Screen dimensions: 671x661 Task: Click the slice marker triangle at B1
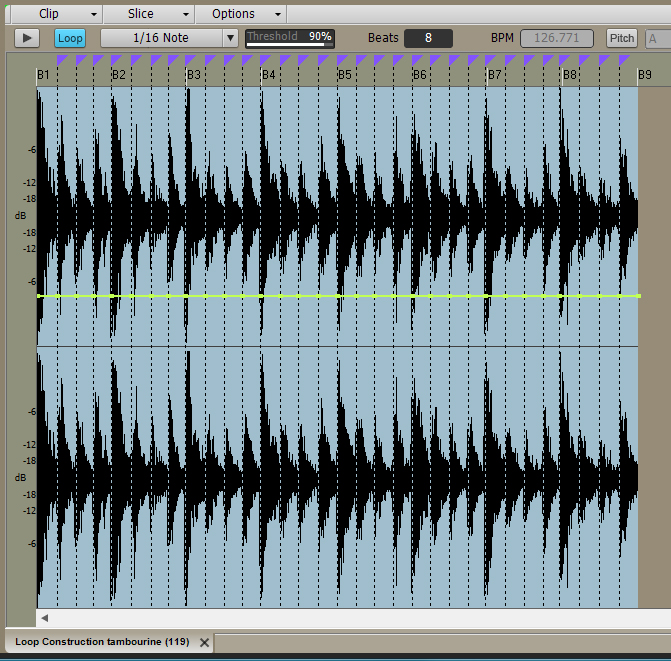click(x=61, y=60)
